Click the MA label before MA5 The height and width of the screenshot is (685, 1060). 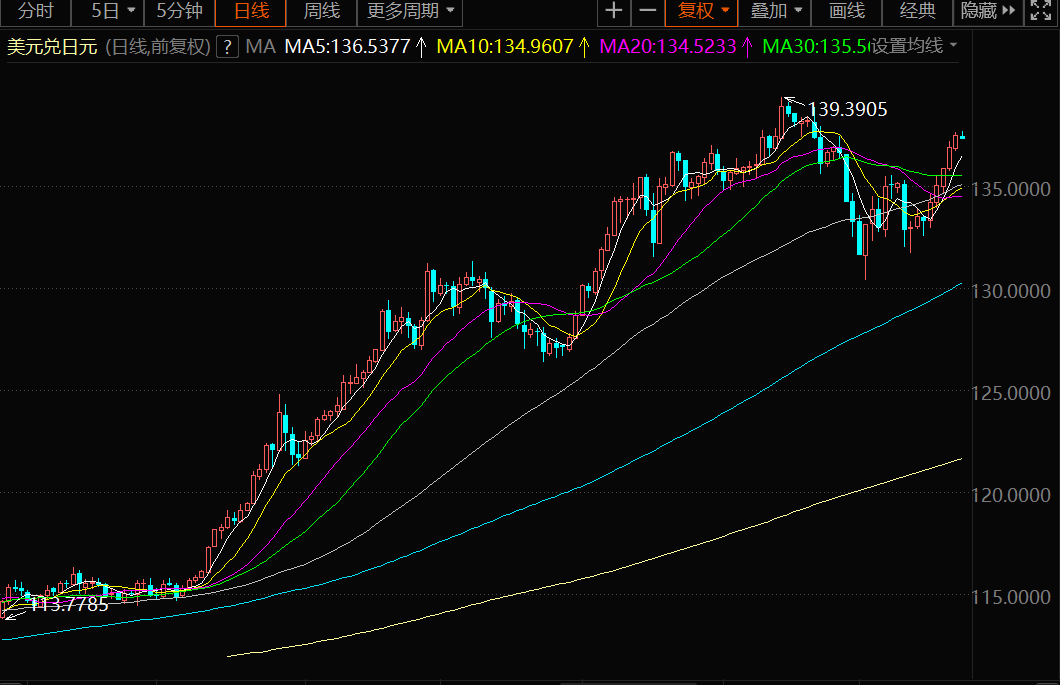[260, 47]
